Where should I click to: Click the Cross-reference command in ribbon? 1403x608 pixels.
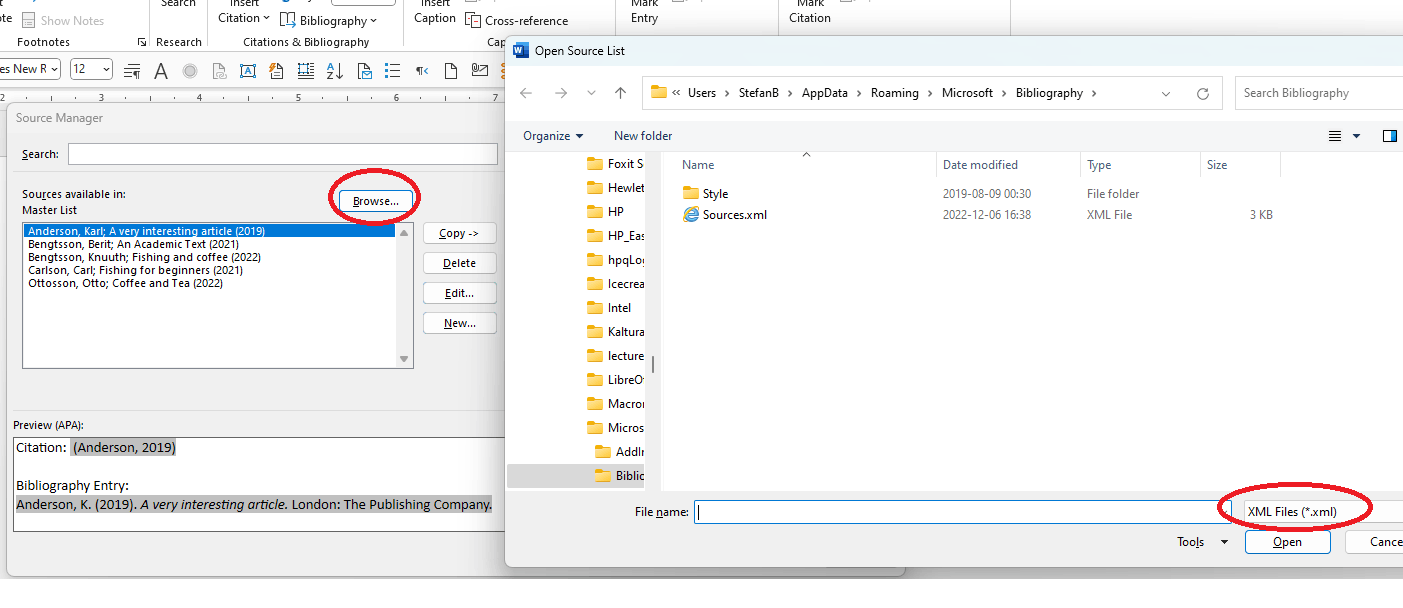pyautogui.click(x=517, y=20)
